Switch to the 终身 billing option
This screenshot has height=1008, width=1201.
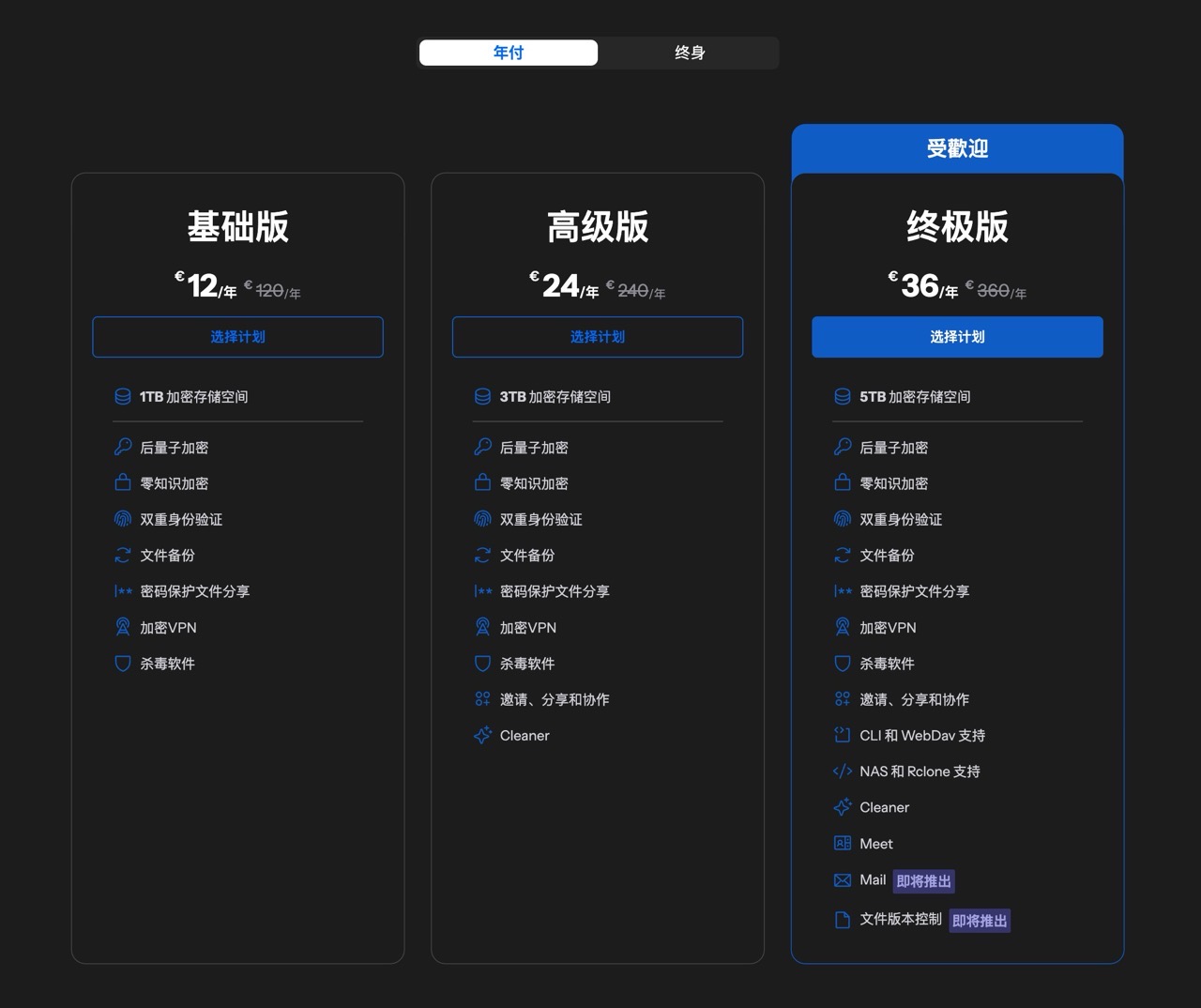click(690, 53)
